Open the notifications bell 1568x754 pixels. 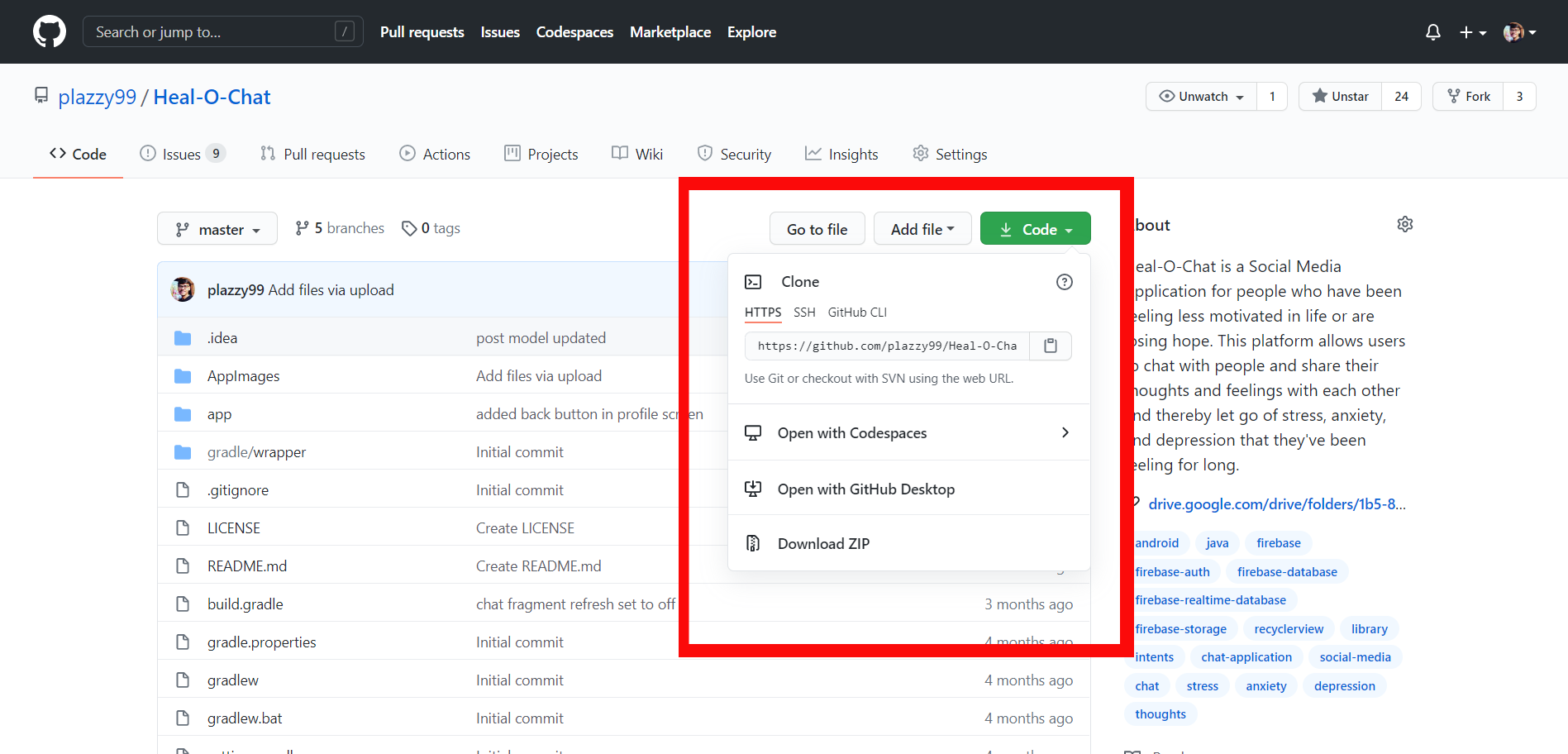click(x=1433, y=32)
